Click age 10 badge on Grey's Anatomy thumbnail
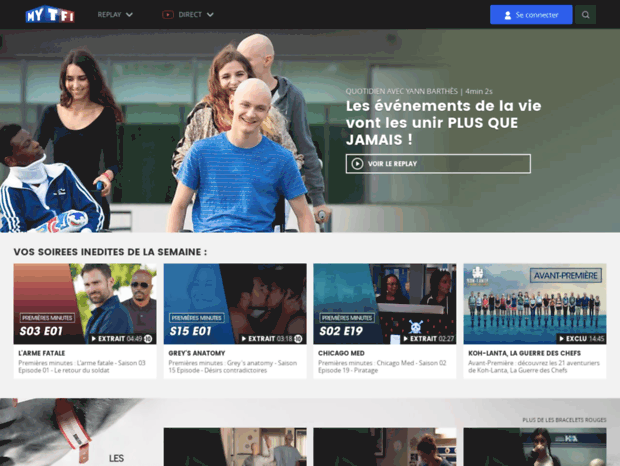The width and height of the screenshot is (620, 466). click(x=298, y=339)
